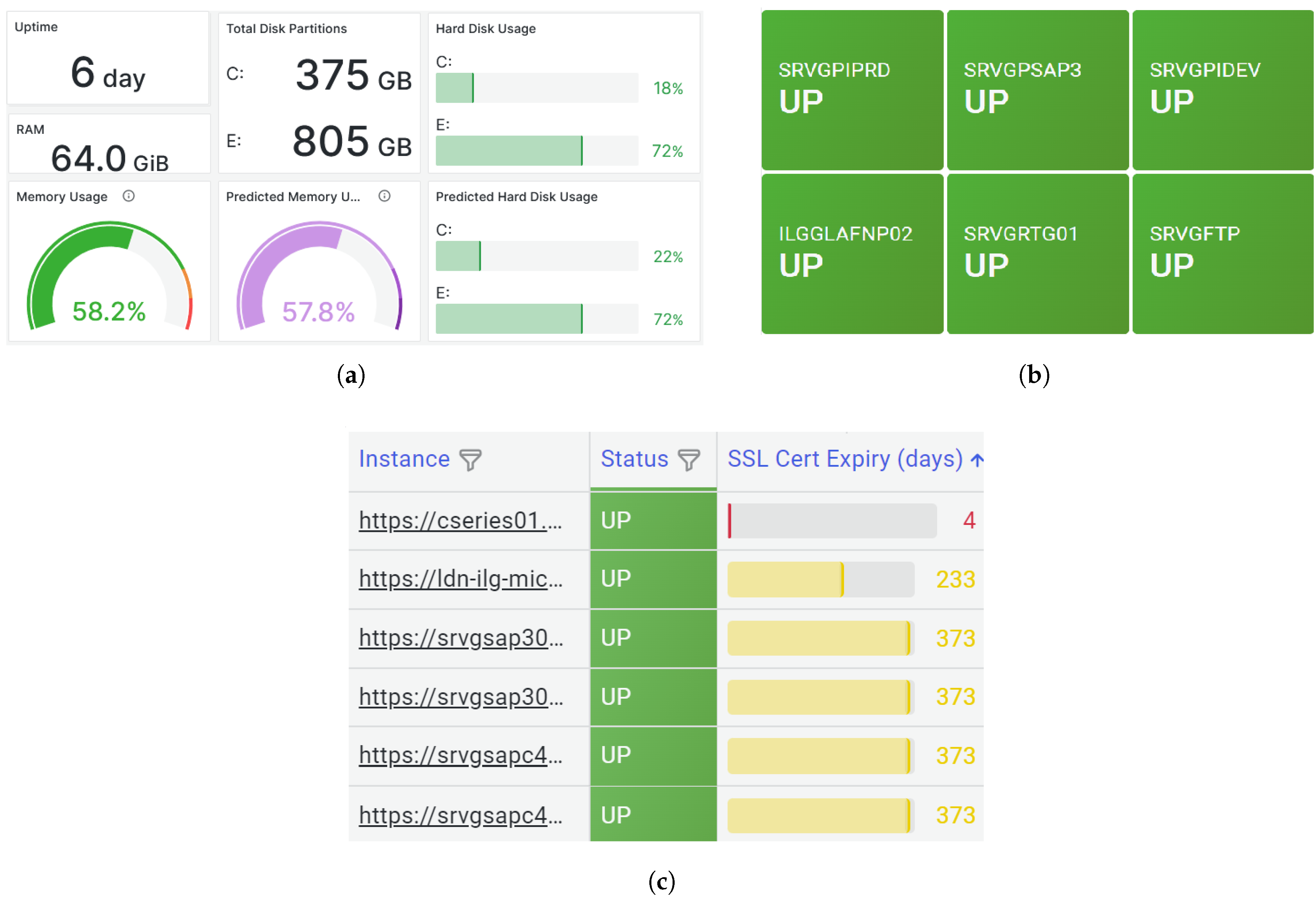Screen dimensions: 1316x898
Task: Click the Predicted Memory Usage info icon
Action: coord(384,196)
